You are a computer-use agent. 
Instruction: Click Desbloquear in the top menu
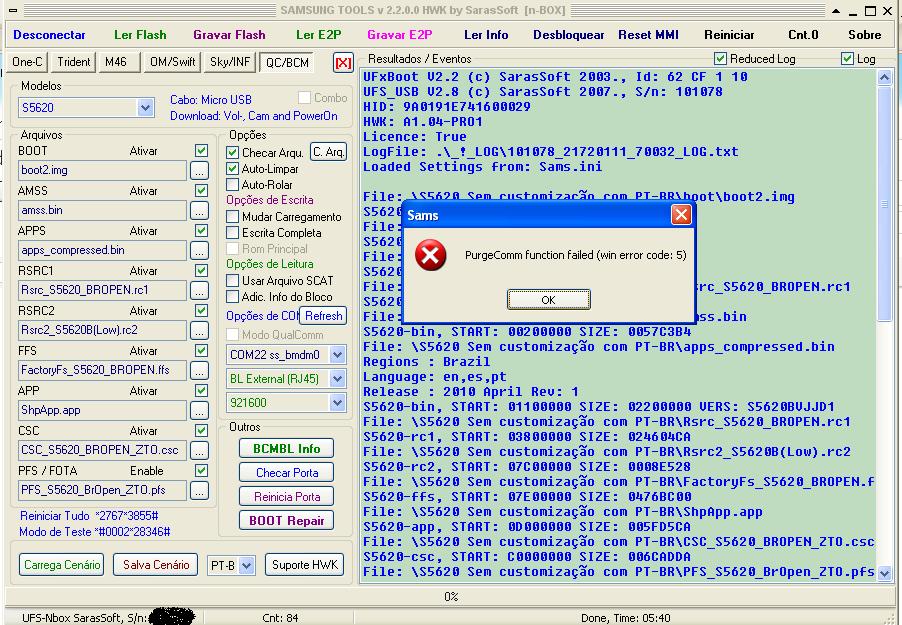[x=568, y=35]
